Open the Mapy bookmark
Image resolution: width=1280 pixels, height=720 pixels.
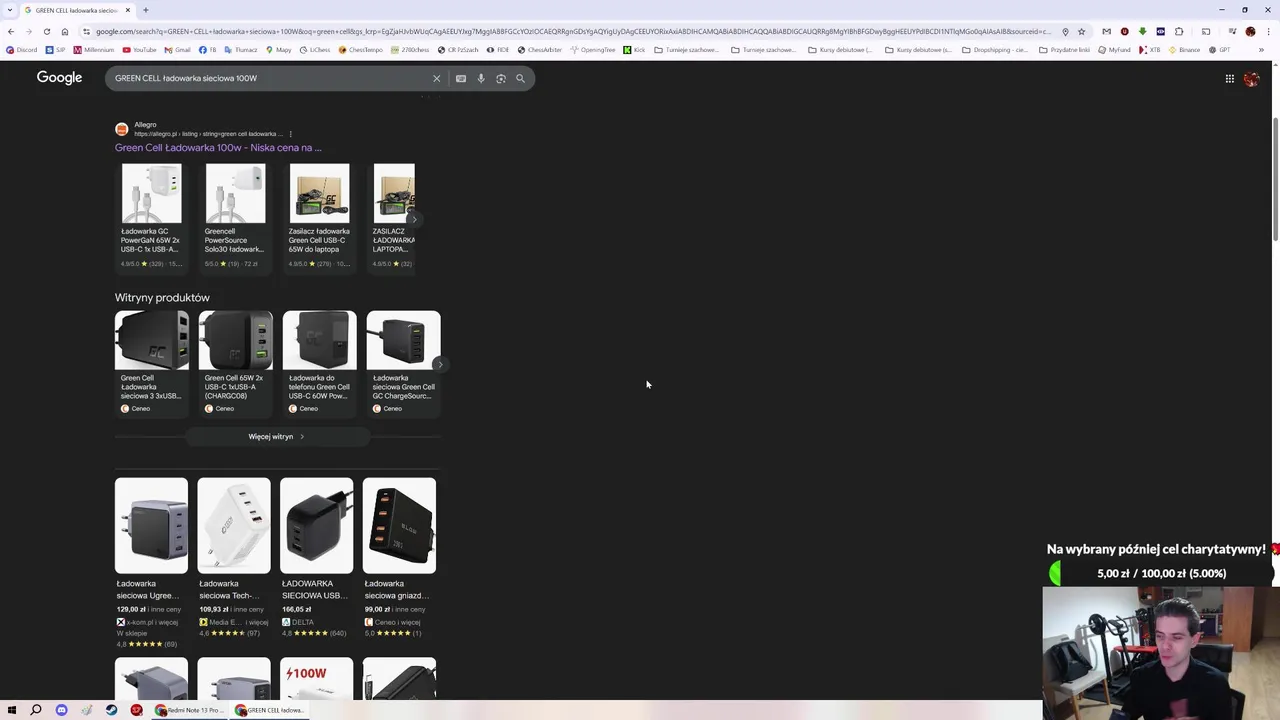(278, 50)
